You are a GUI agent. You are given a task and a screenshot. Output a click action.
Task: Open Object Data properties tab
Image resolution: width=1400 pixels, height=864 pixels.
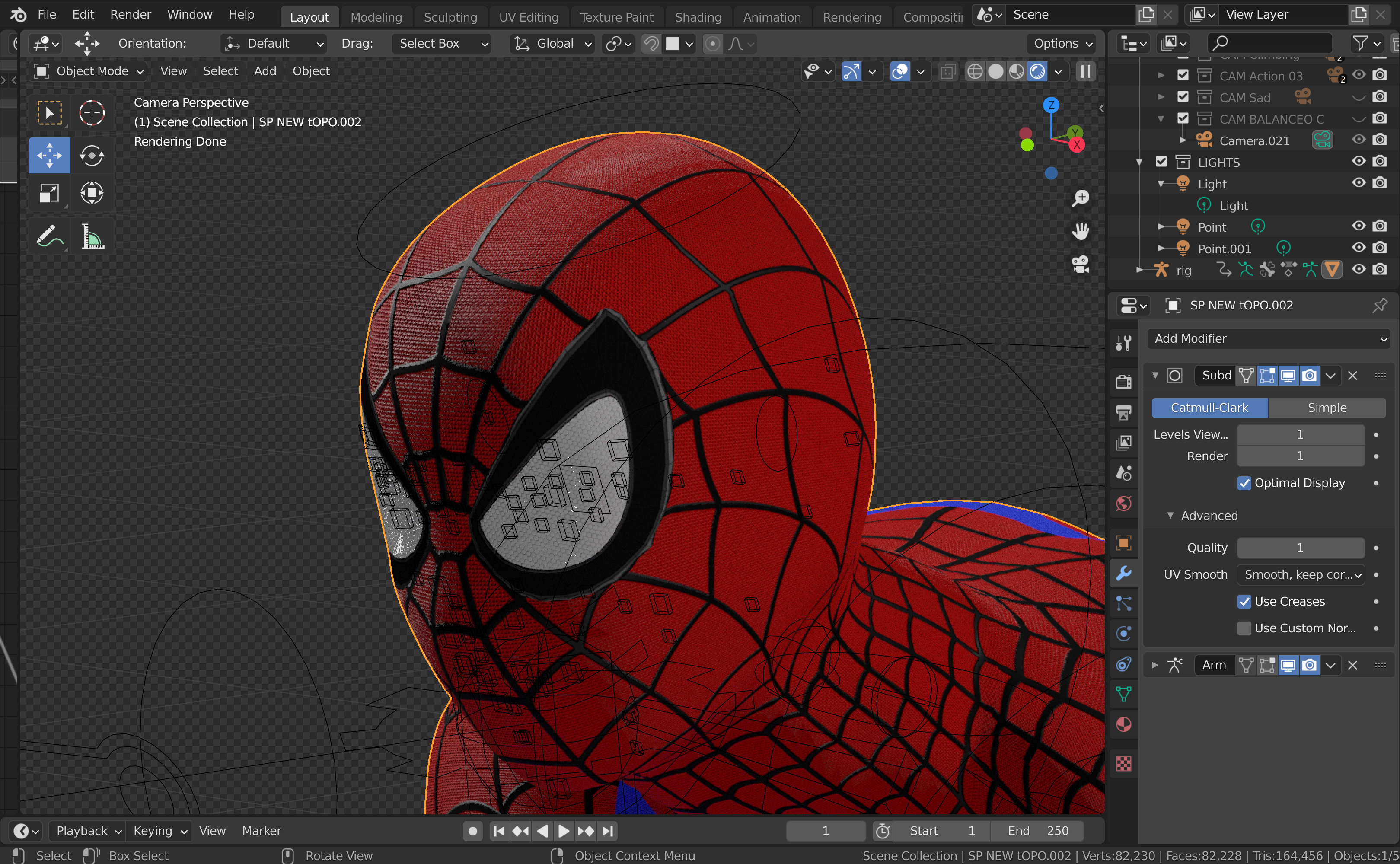(x=1123, y=694)
